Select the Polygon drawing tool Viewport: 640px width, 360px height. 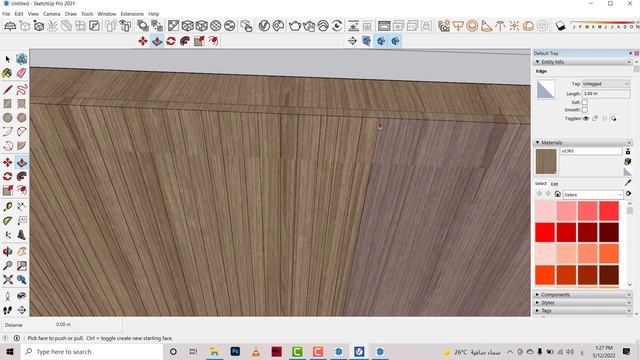click(x=21, y=118)
